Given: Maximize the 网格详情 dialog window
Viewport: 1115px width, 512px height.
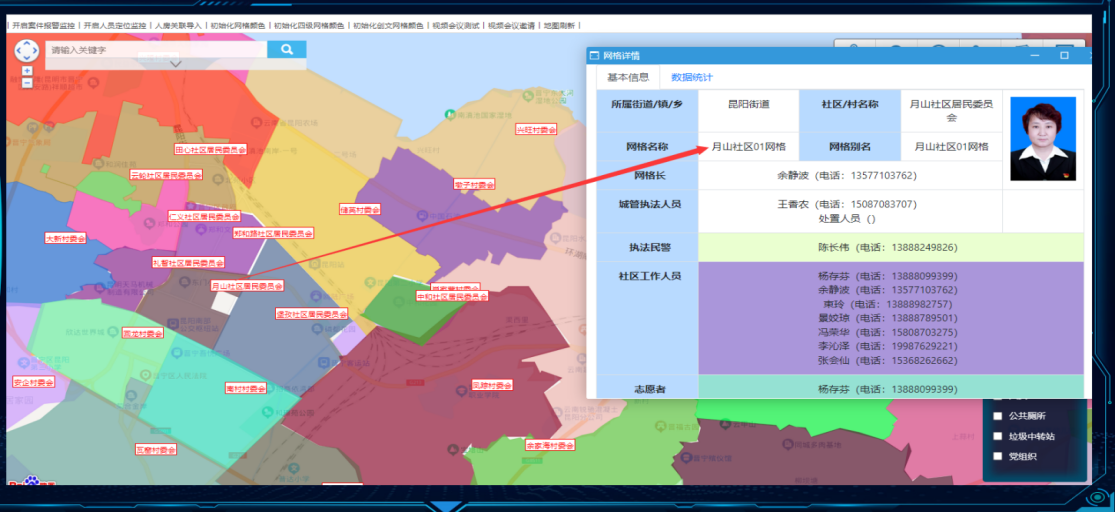Looking at the screenshot, I should coord(1064,56).
